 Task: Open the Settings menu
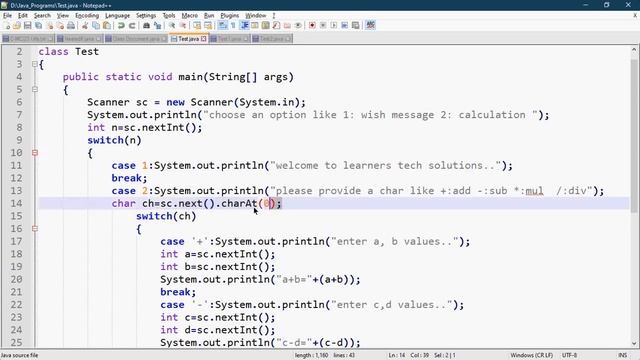pyautogui.click(x=146, y=16)
